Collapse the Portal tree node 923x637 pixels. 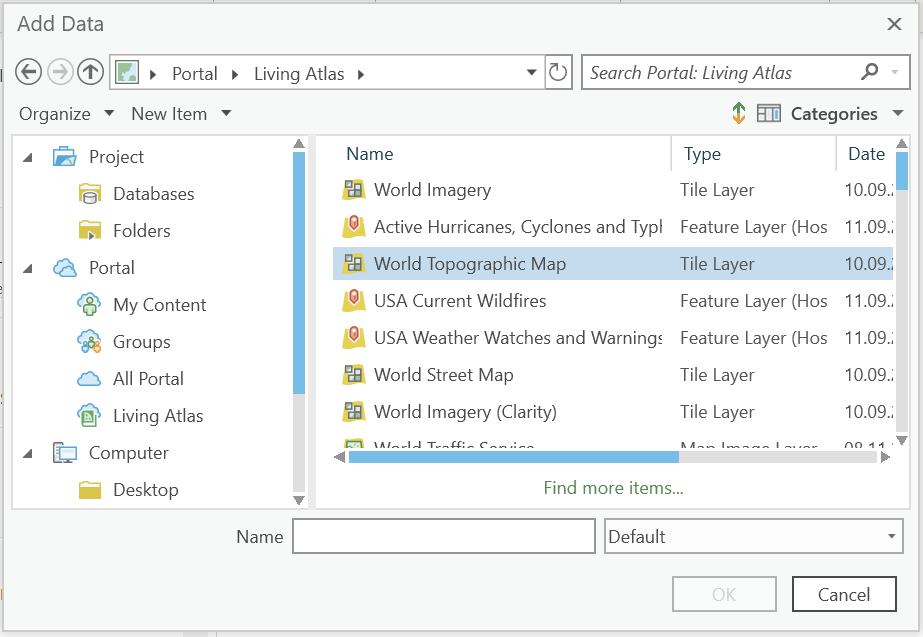[x=28, y=268]
